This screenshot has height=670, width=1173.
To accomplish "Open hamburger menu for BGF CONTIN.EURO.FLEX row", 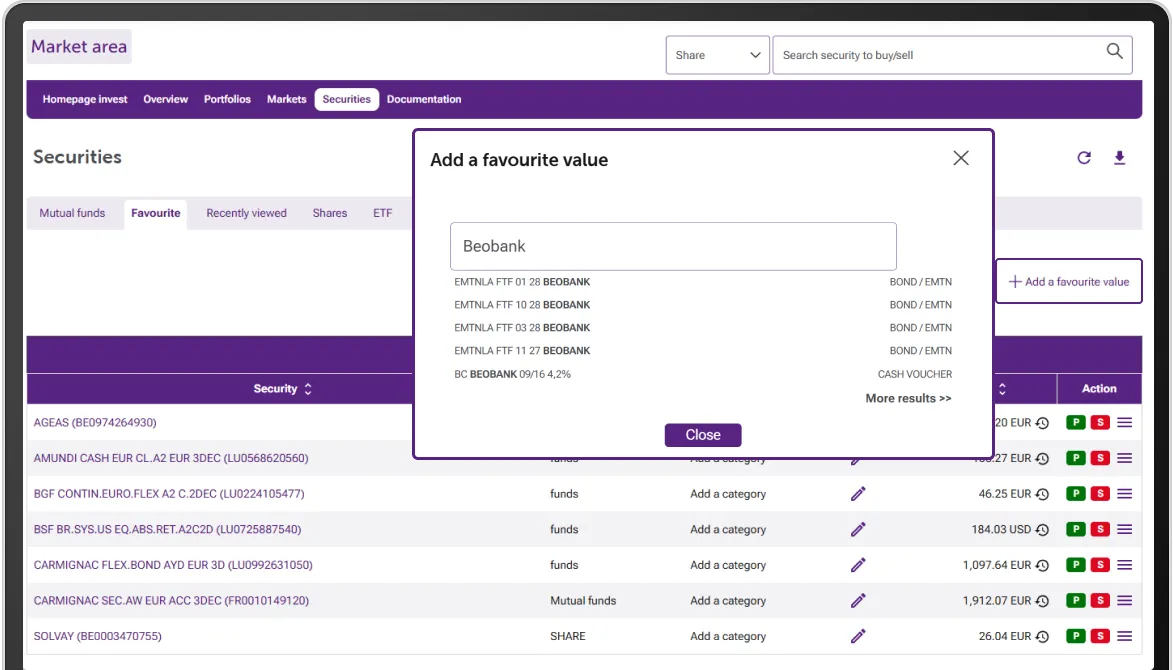I will coord(1124,494).
